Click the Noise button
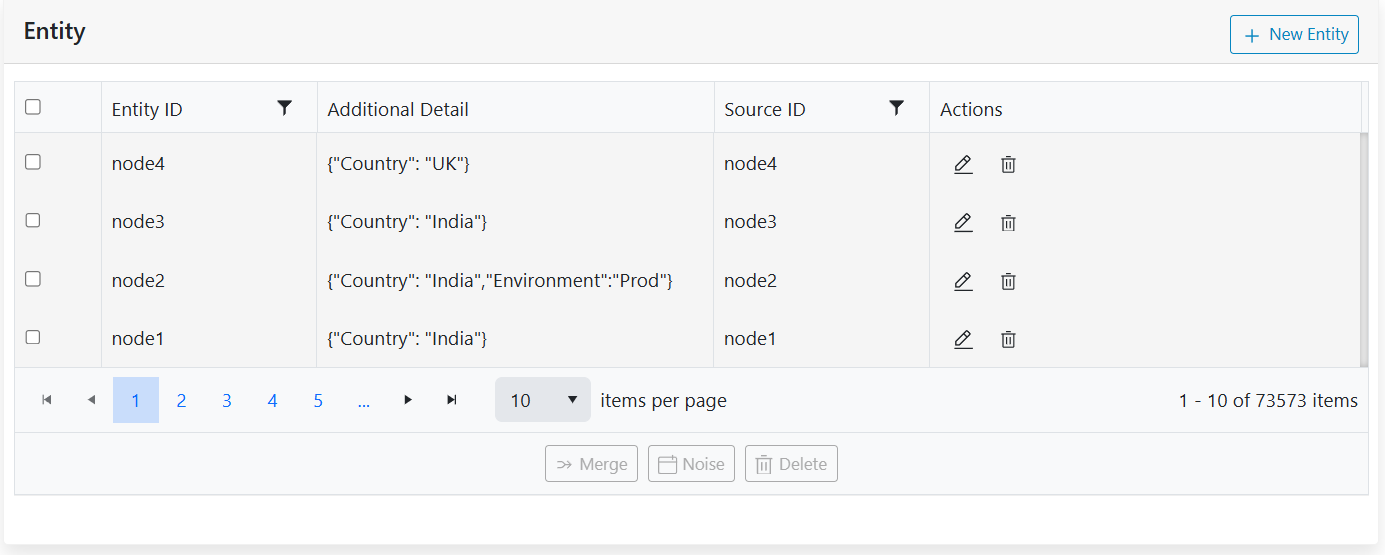1385x555 pixels. tap(691, 464)
